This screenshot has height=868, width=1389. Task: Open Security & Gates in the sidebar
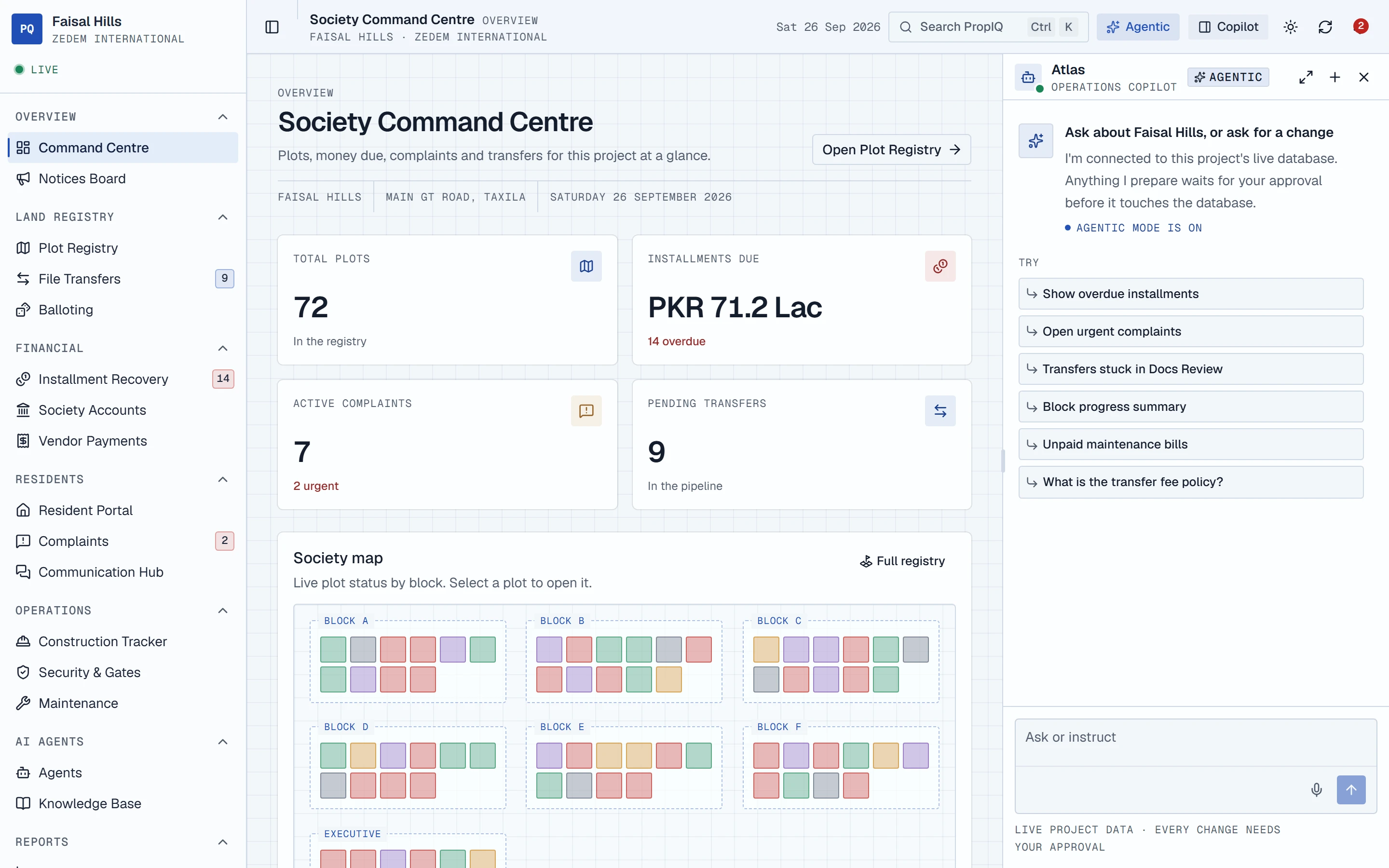click(123, 672)
